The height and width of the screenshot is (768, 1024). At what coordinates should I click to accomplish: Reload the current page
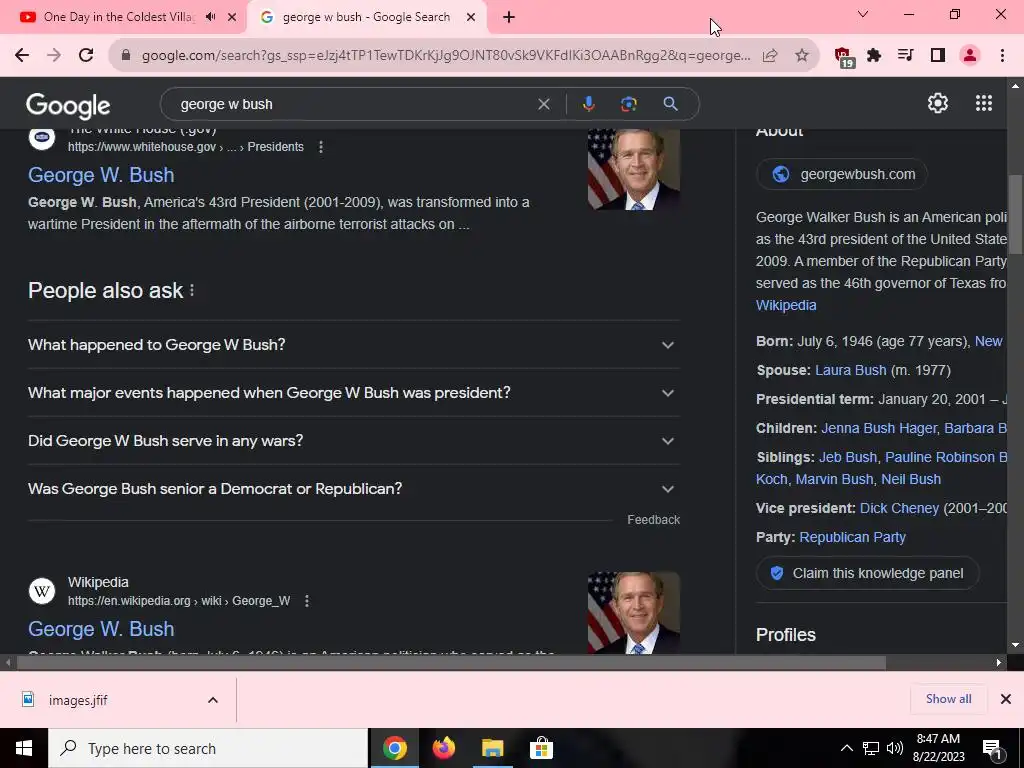click(x=86, y=56)
